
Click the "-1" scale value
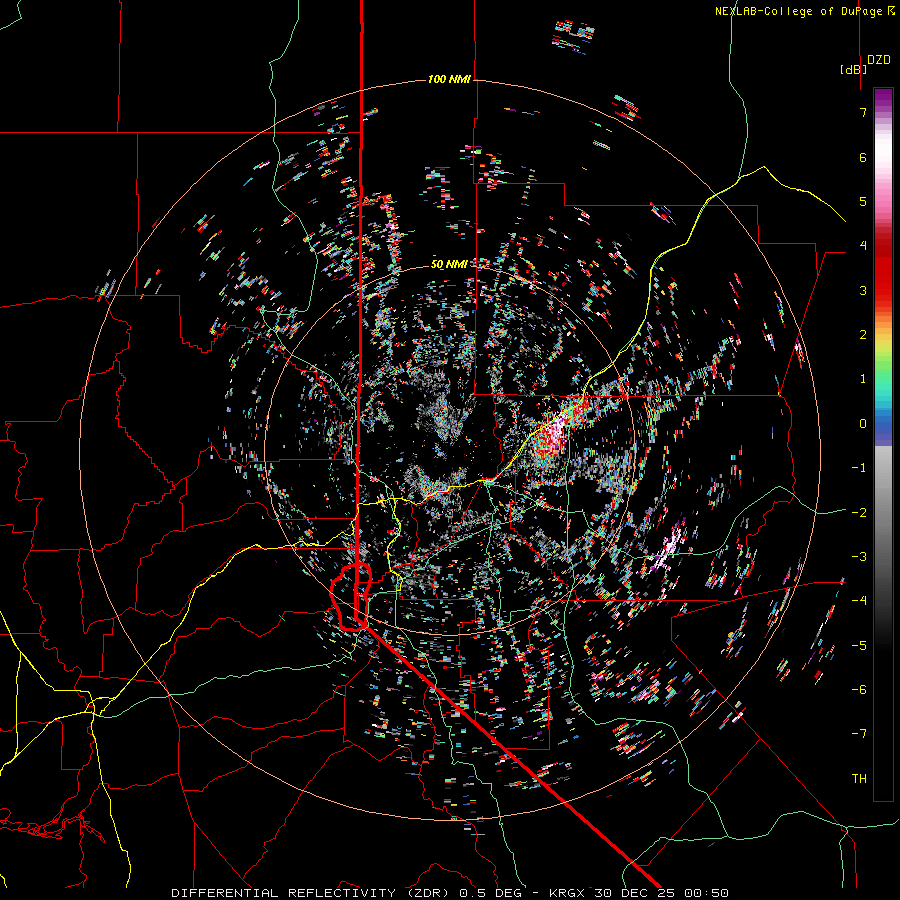pos(859,468)
